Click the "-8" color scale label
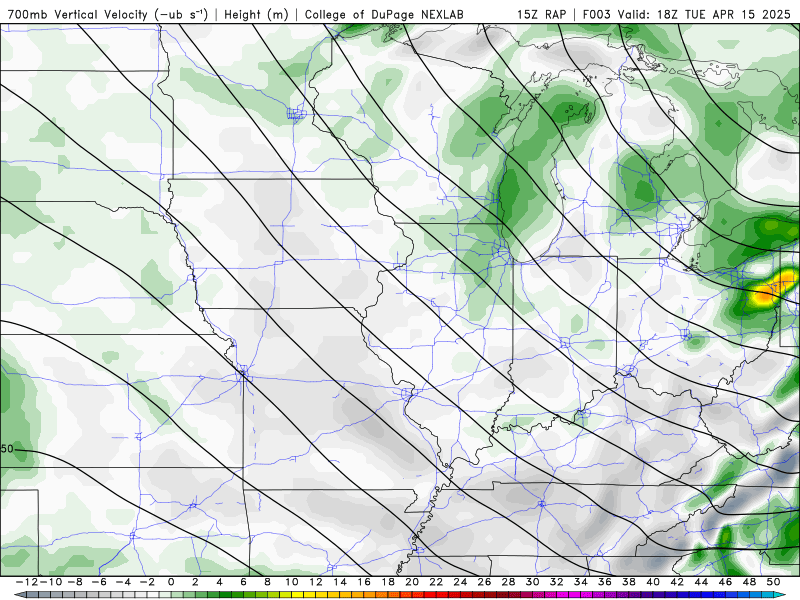 [74, 582]
